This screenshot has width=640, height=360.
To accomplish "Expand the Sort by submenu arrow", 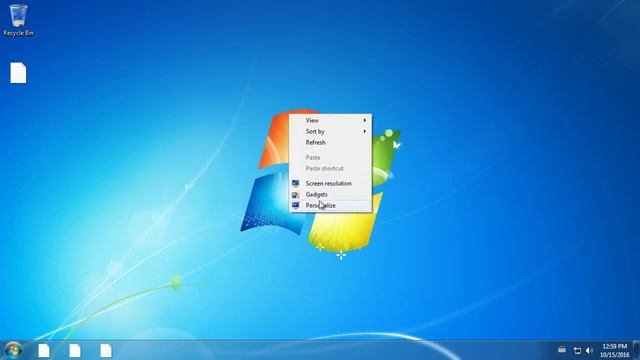I will tap(364, 131).
